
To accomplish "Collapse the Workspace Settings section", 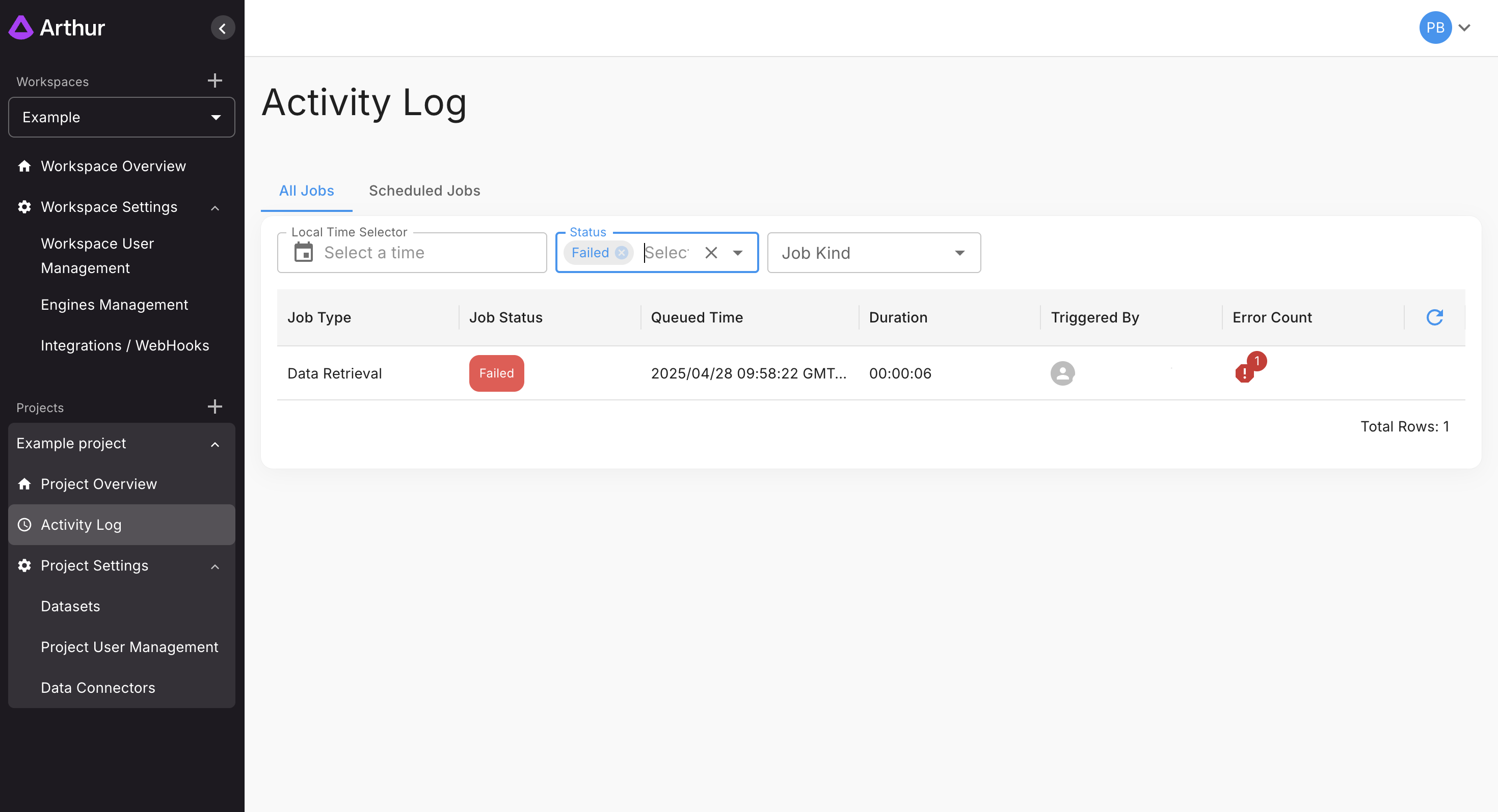I will pyautogui.click(x=215, y=207).
